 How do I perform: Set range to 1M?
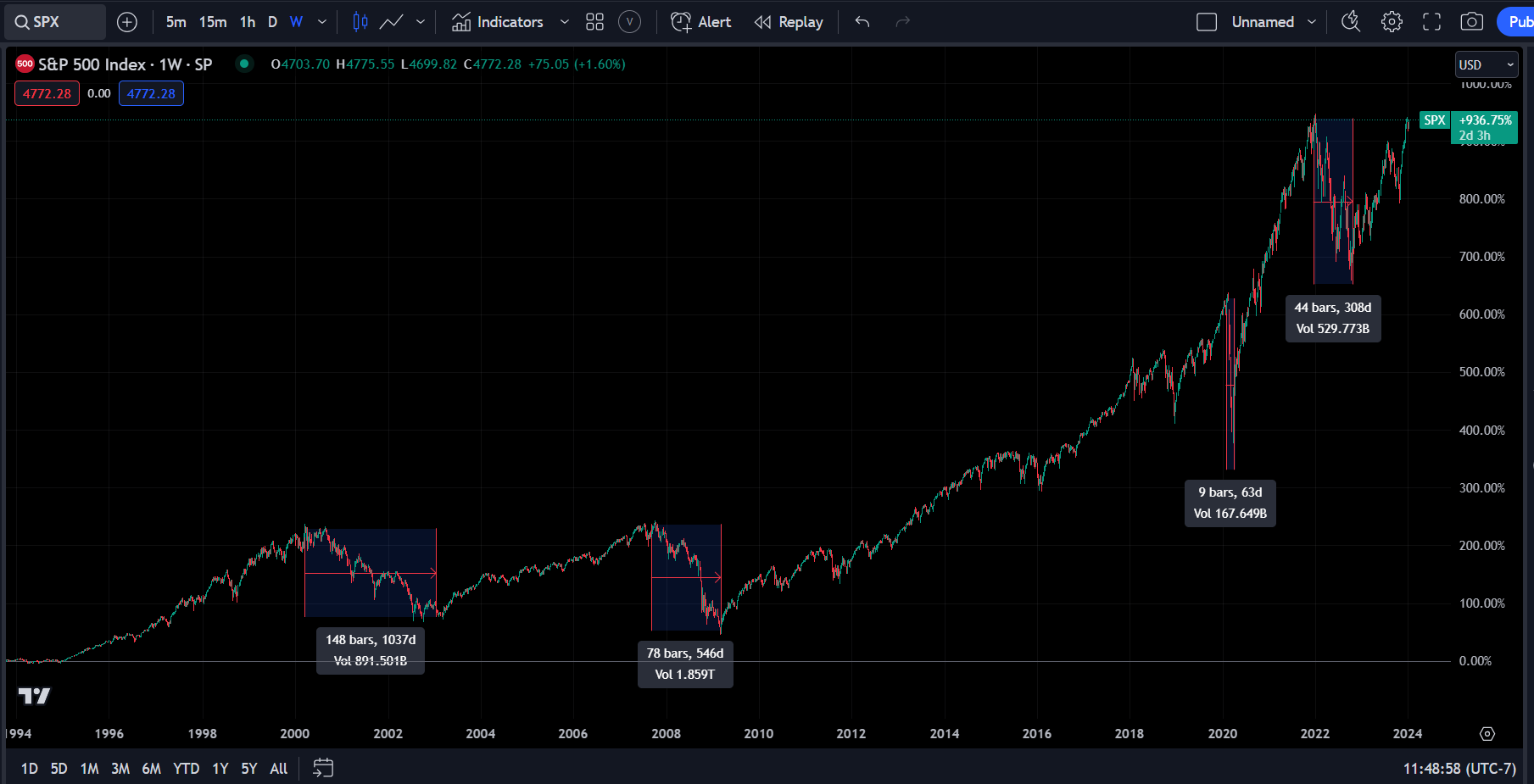[89, 769]
